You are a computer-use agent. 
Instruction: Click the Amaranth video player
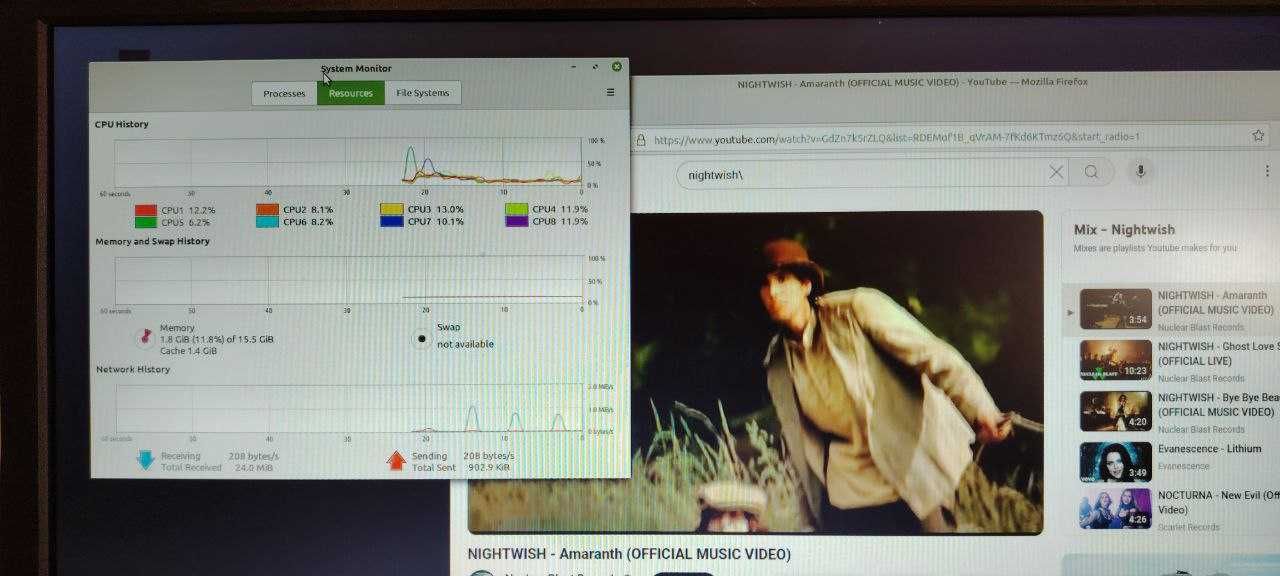point(755,372)
